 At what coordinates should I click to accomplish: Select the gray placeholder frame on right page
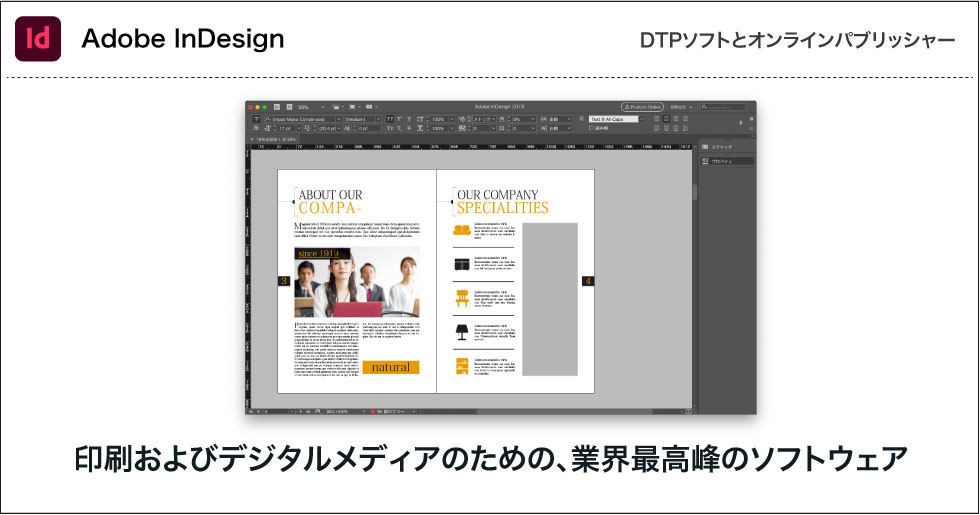coord(550,299)
